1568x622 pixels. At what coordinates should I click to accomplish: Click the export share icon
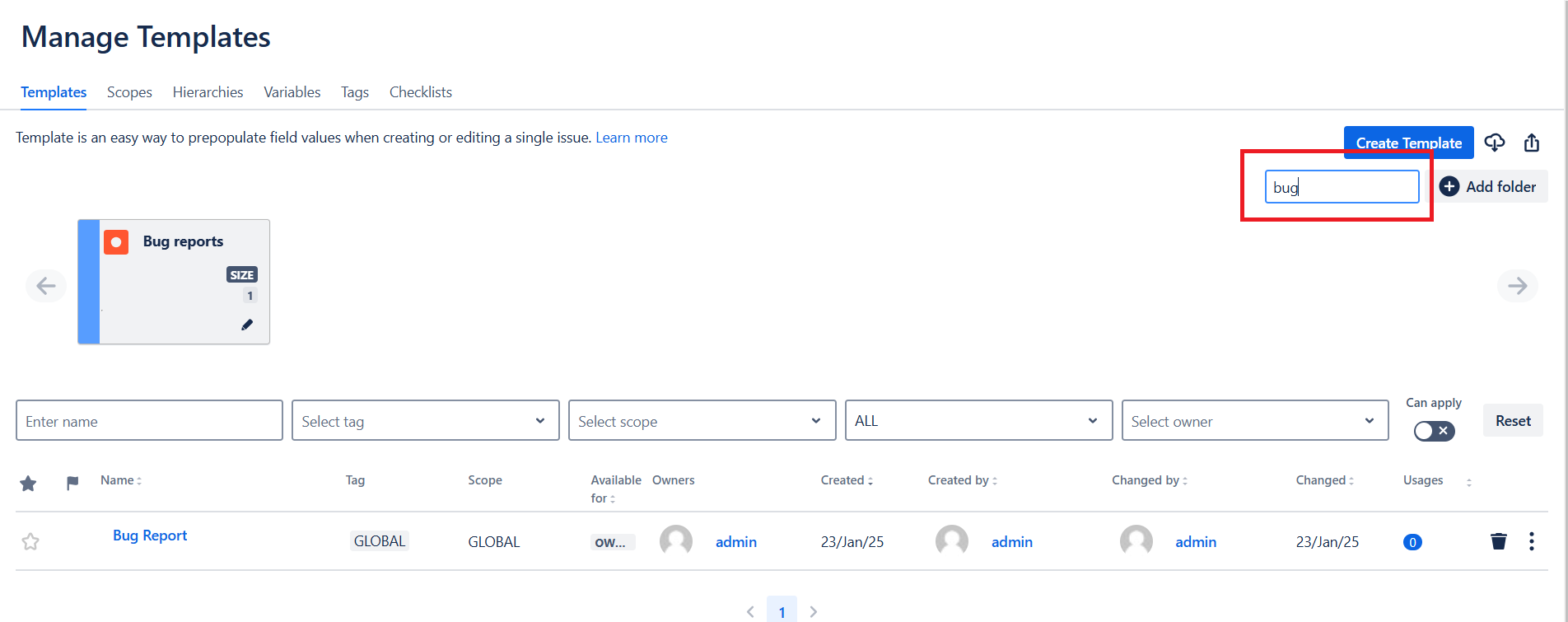click(1532, 143)
